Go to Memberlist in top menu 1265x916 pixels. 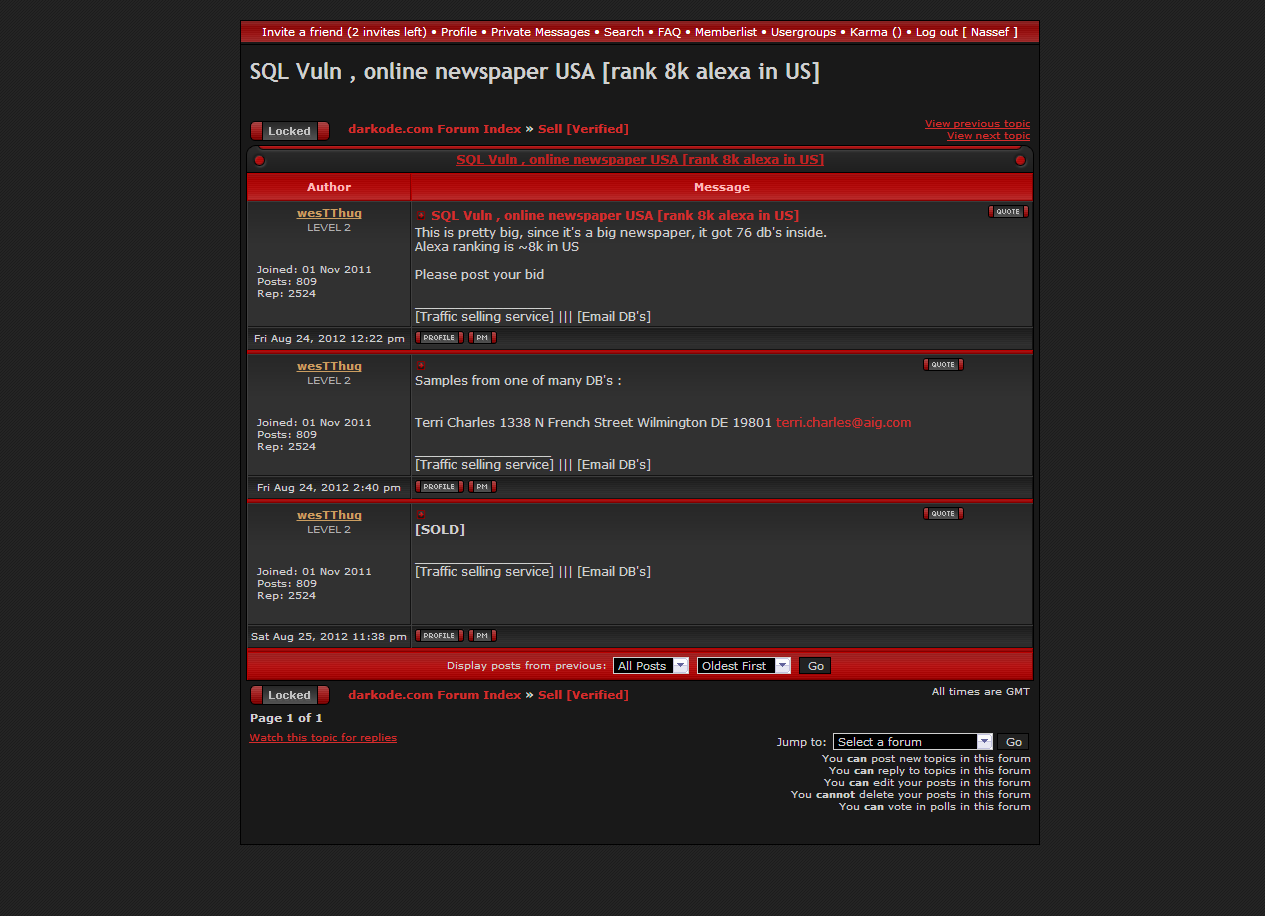click(725, 32)
